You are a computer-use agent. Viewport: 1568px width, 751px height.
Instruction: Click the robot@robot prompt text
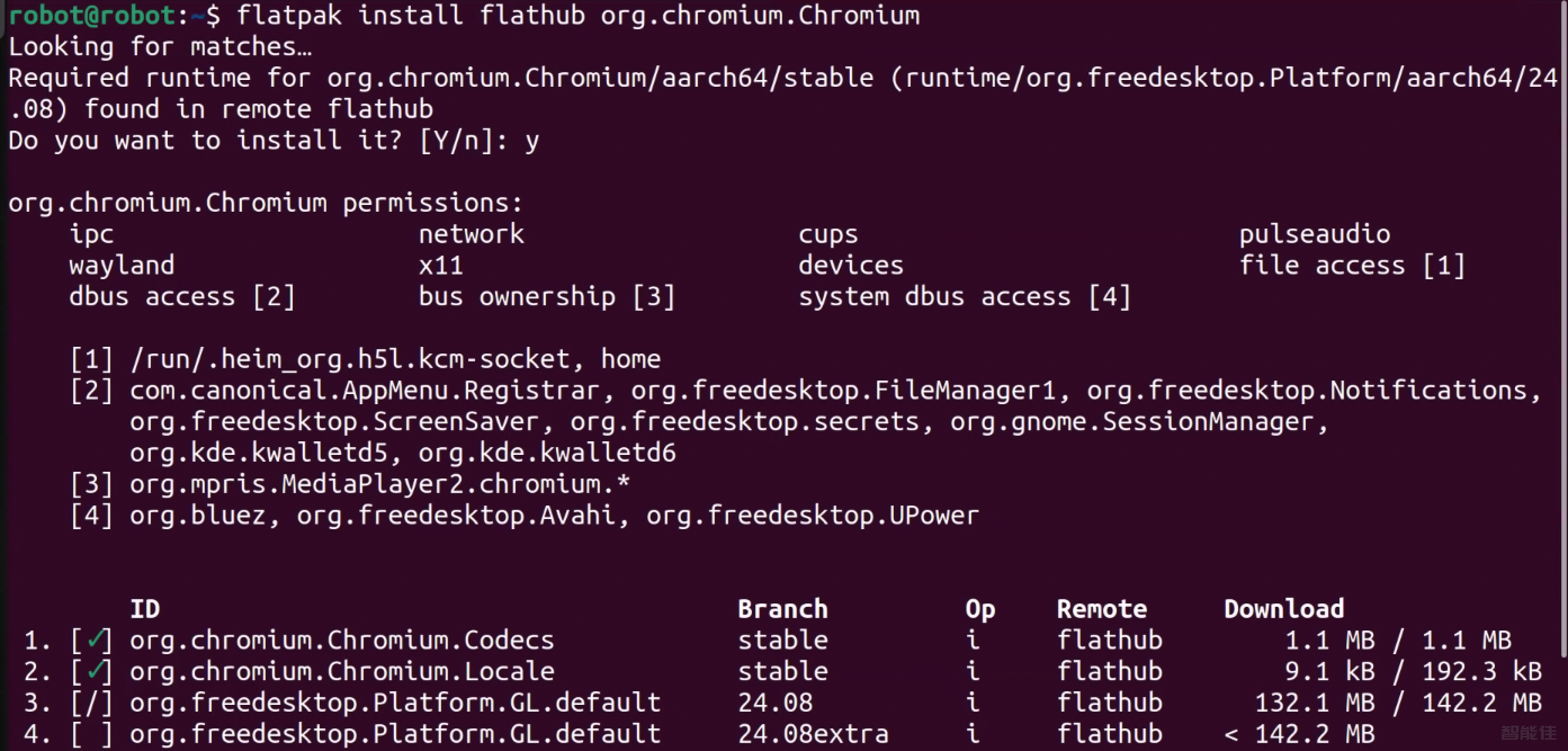tap(92, 15)
